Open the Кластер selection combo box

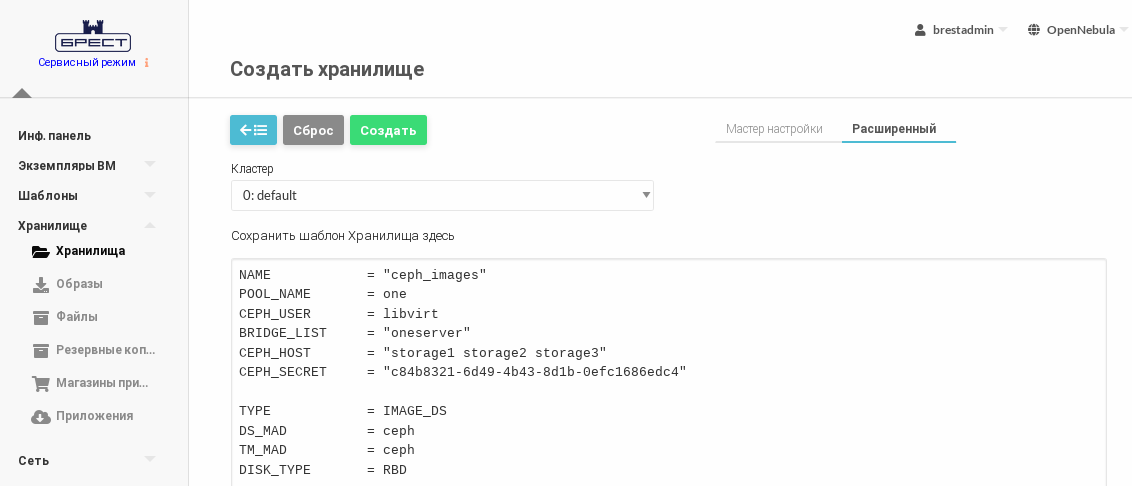click(x=442, y=195)
